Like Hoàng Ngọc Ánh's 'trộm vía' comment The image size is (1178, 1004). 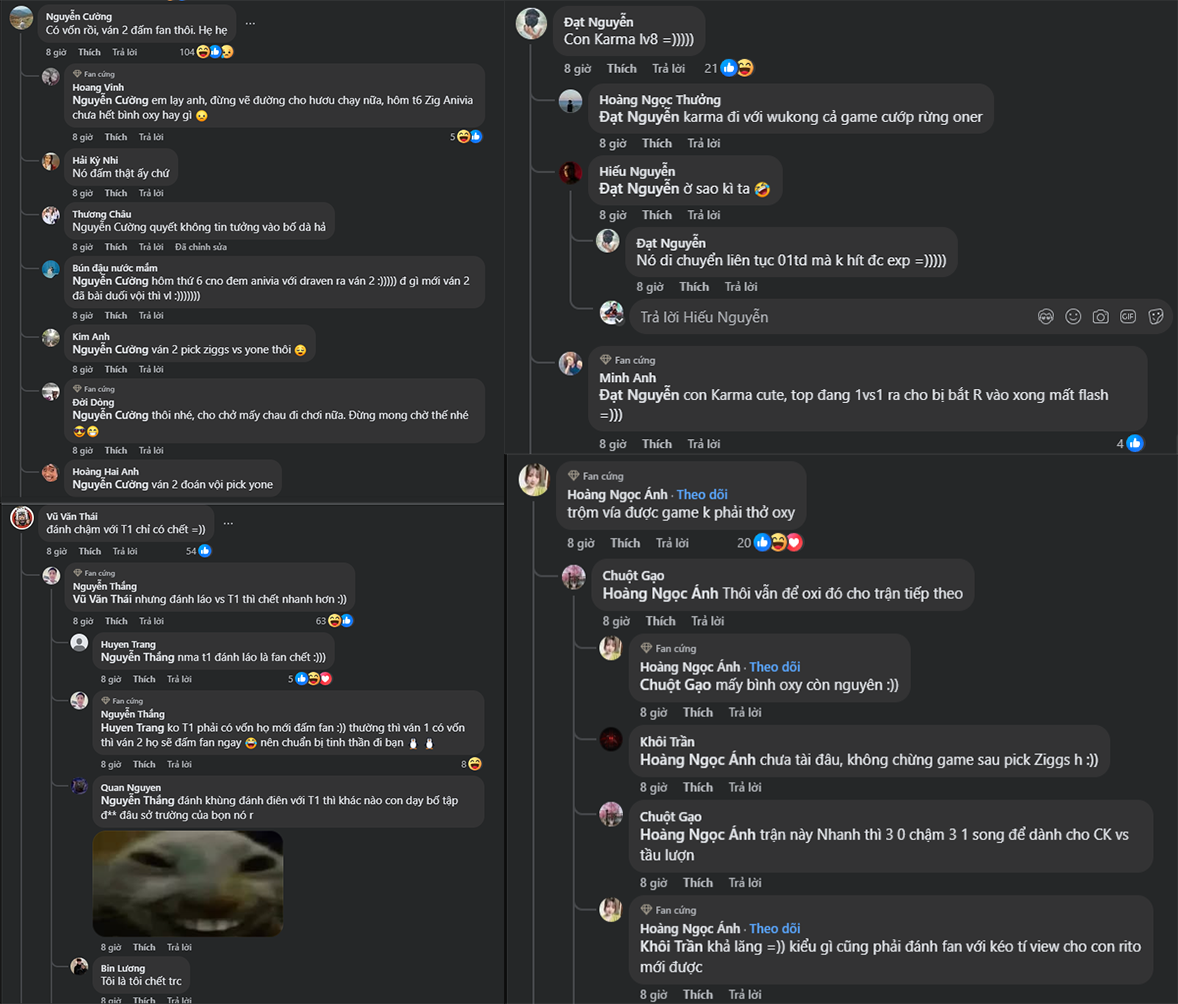[625, 543]
